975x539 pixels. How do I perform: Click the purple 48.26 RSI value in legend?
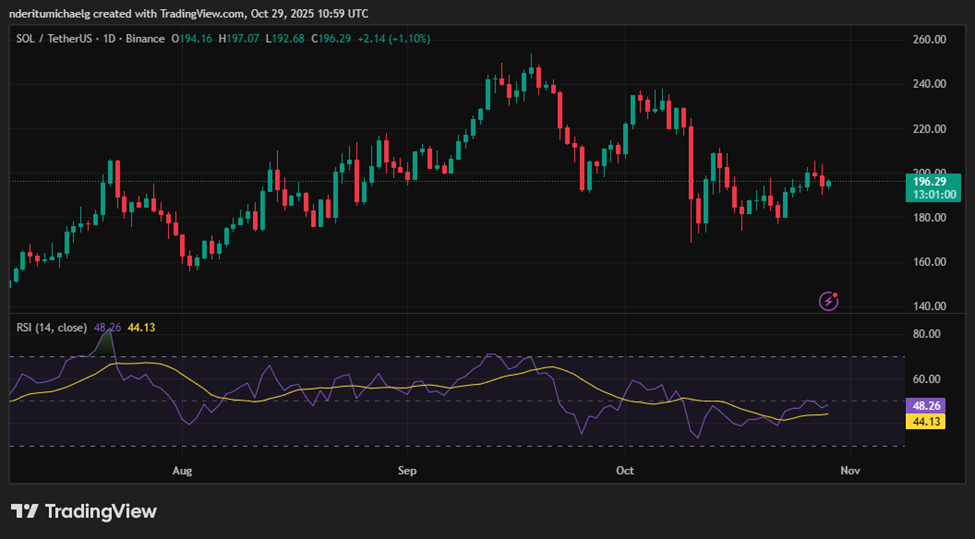[x=107, y=327]
